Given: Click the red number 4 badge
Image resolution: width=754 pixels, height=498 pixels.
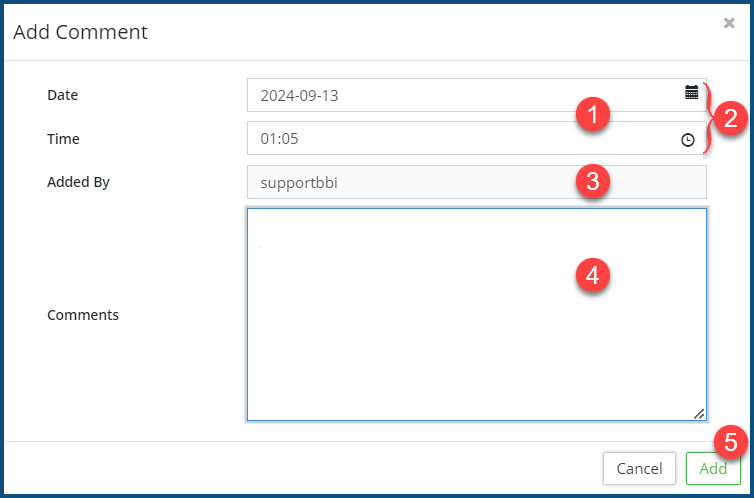Looking at the screenshot, I should pos(593,276).
